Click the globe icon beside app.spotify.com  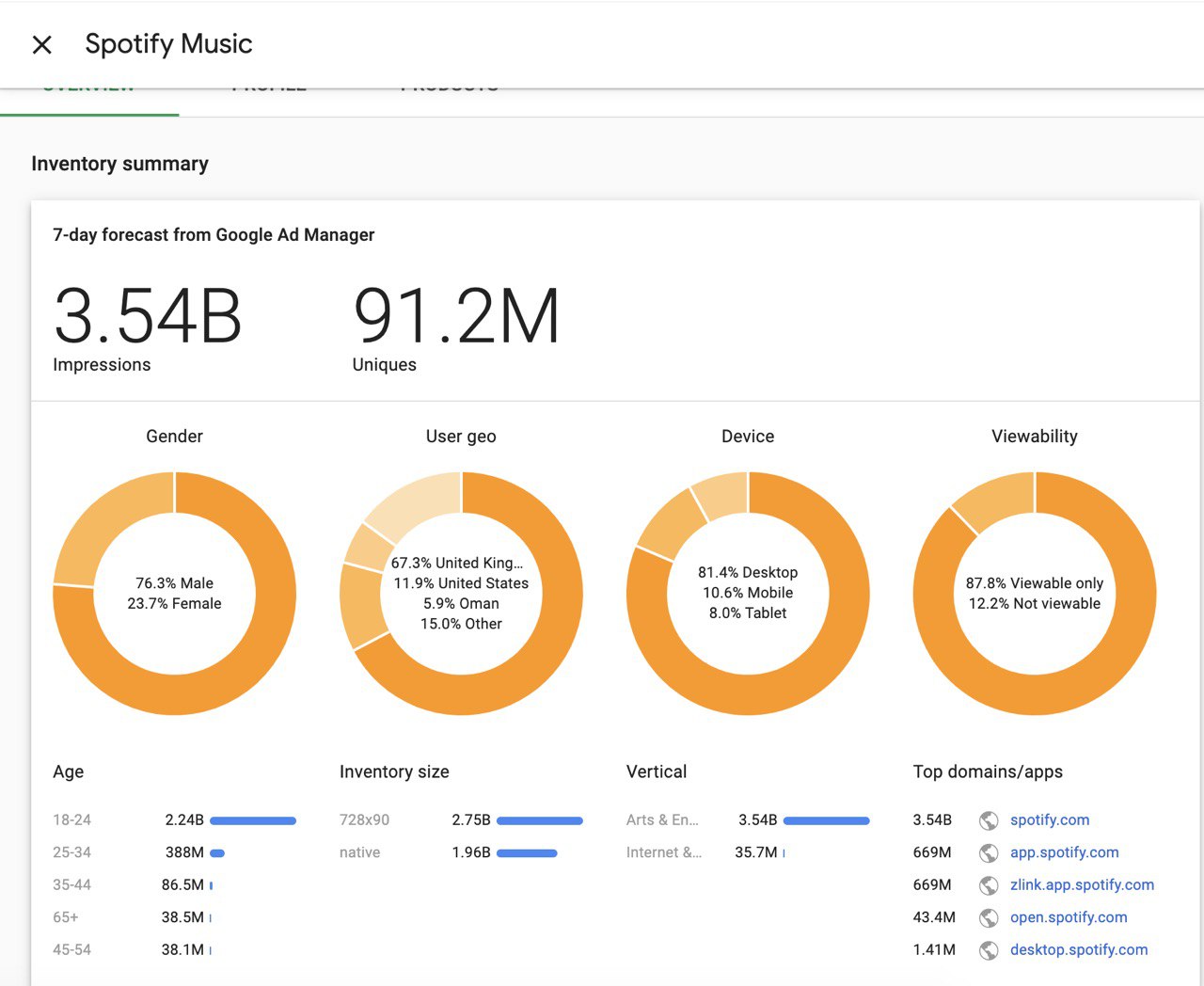click(989, 853)
